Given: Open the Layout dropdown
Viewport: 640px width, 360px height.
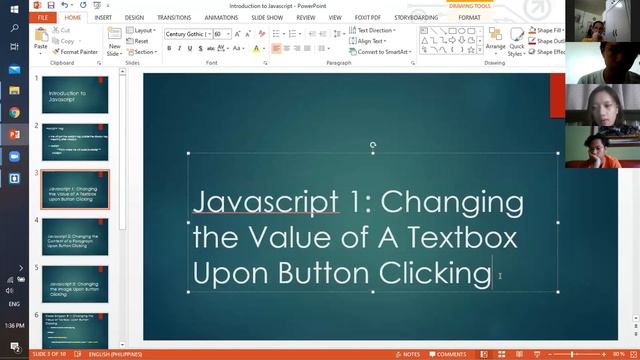Looking at the screenshot, I should pos(141,30).
